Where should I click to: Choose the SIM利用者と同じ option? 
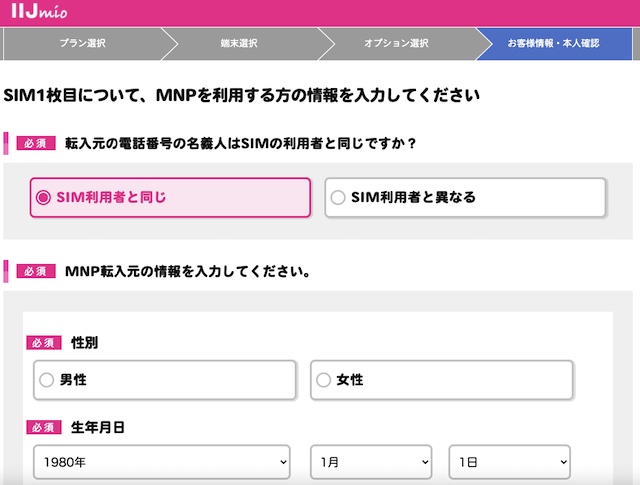pos(170,198)
